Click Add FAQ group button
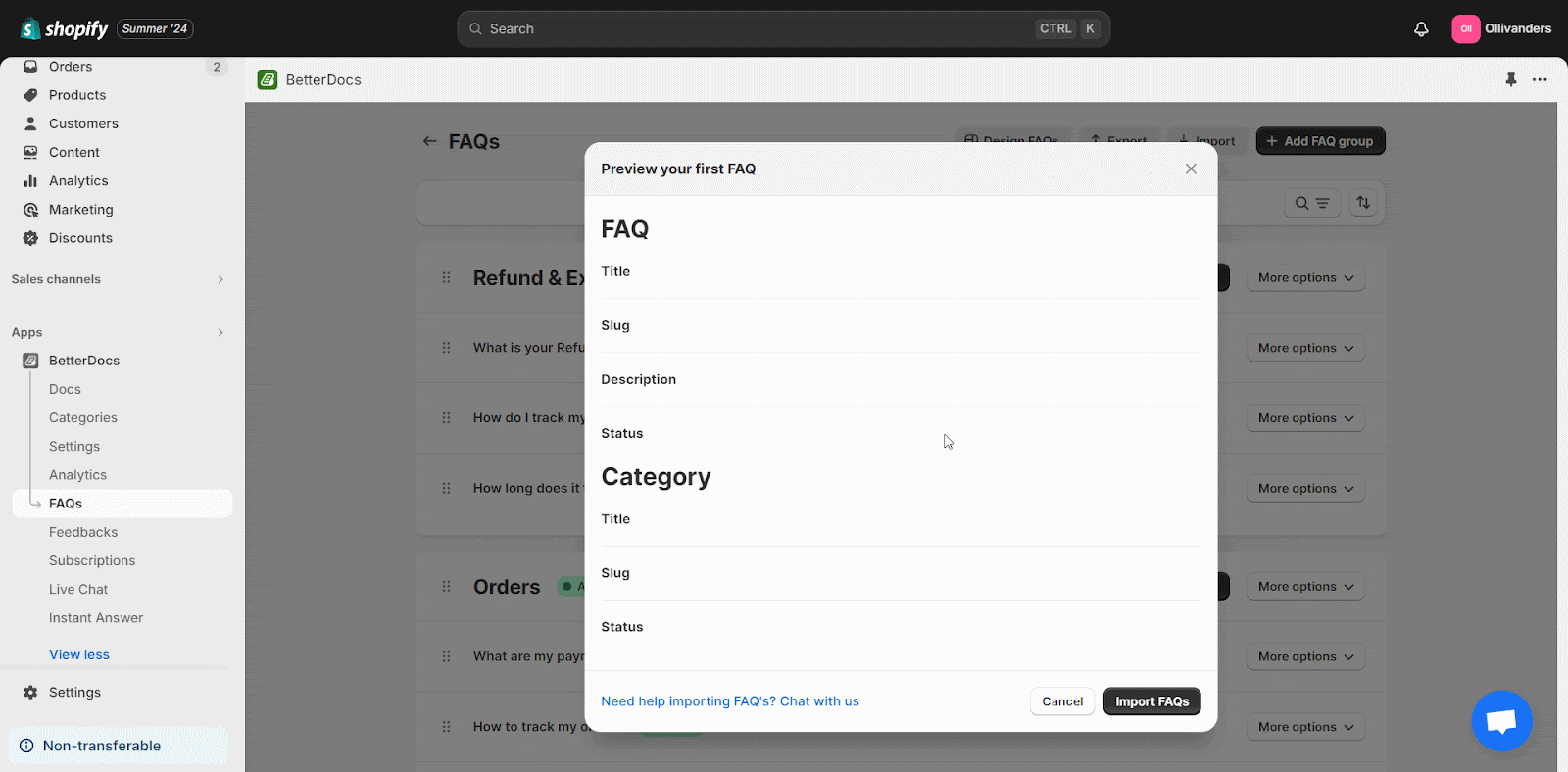This screenshot has width=1568, height=772. tap(1320, 141)
